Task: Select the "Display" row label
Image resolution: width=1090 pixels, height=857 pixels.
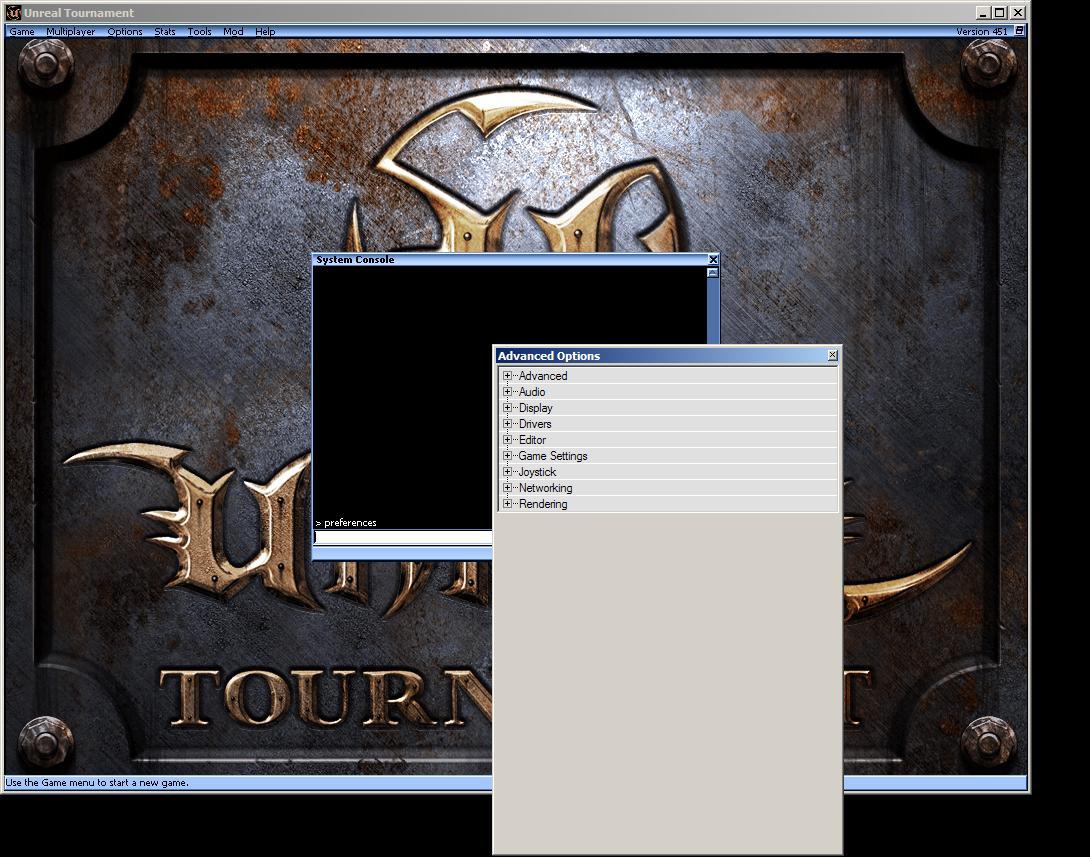Action: coord(535,408)
